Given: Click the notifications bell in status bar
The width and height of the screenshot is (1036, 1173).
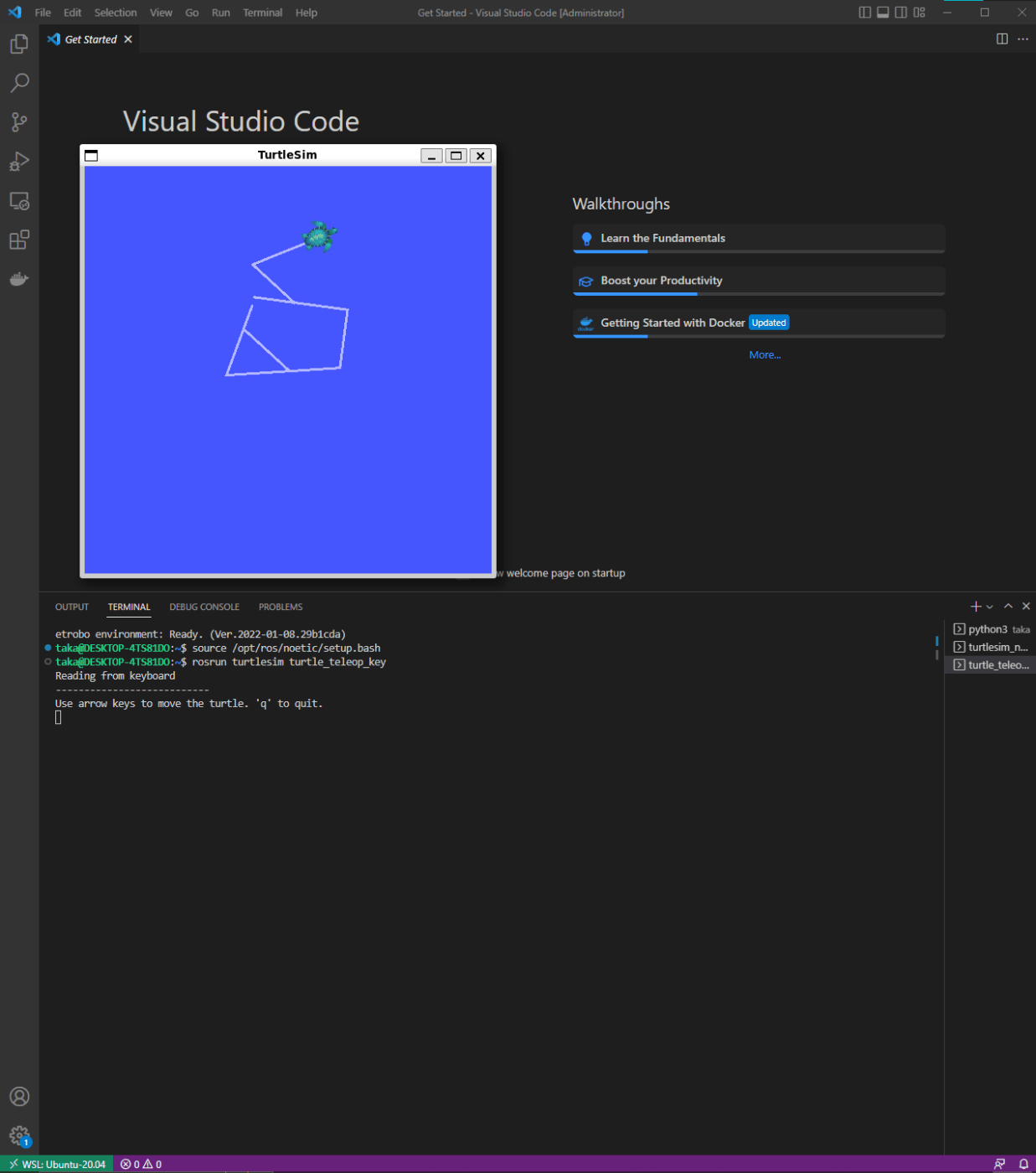Looking at the screenshot, I should [x=1023, y=1164].
